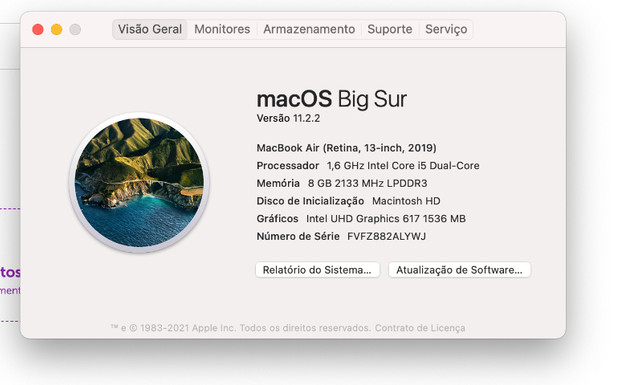Open Relatório do Sistema

(x=318, y=270)
